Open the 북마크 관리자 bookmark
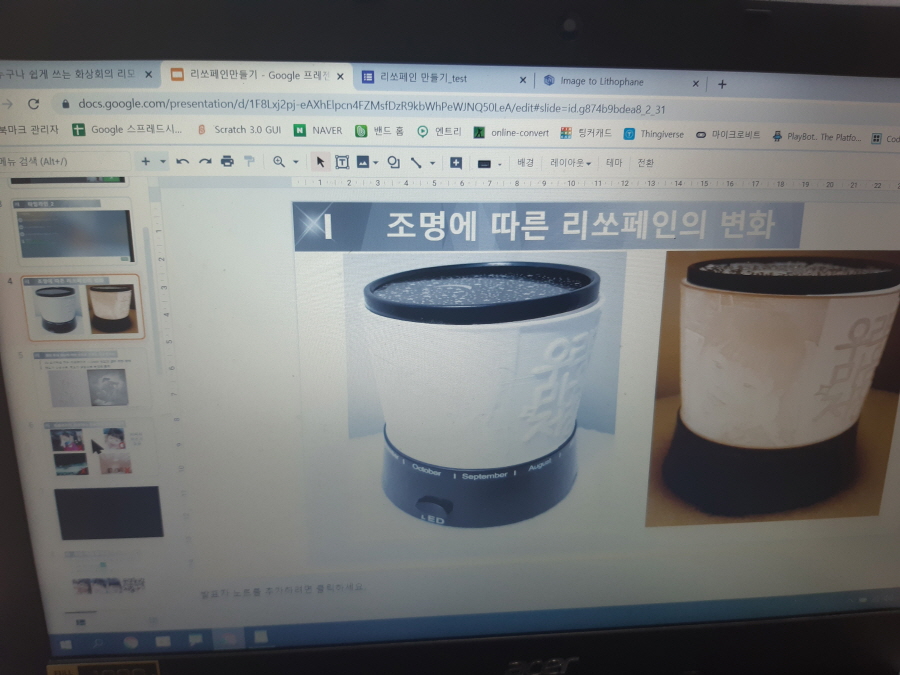This screenshot has width=900, height=675. (x=29, y=130)
